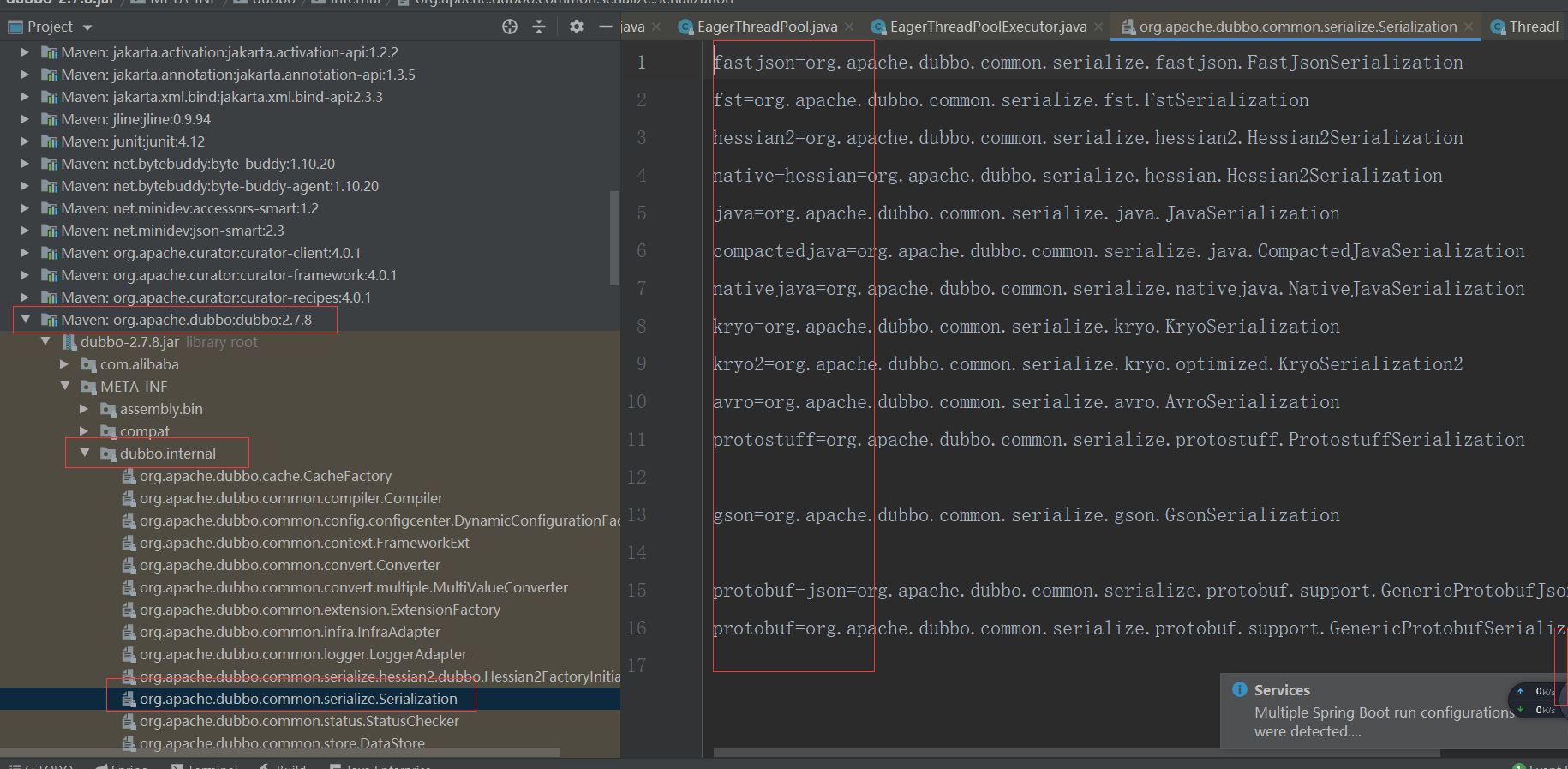Select Maven jakarta.xml.bind-api:2.3.3 row
The image size is (1568, 769).
tap(310, 97)
